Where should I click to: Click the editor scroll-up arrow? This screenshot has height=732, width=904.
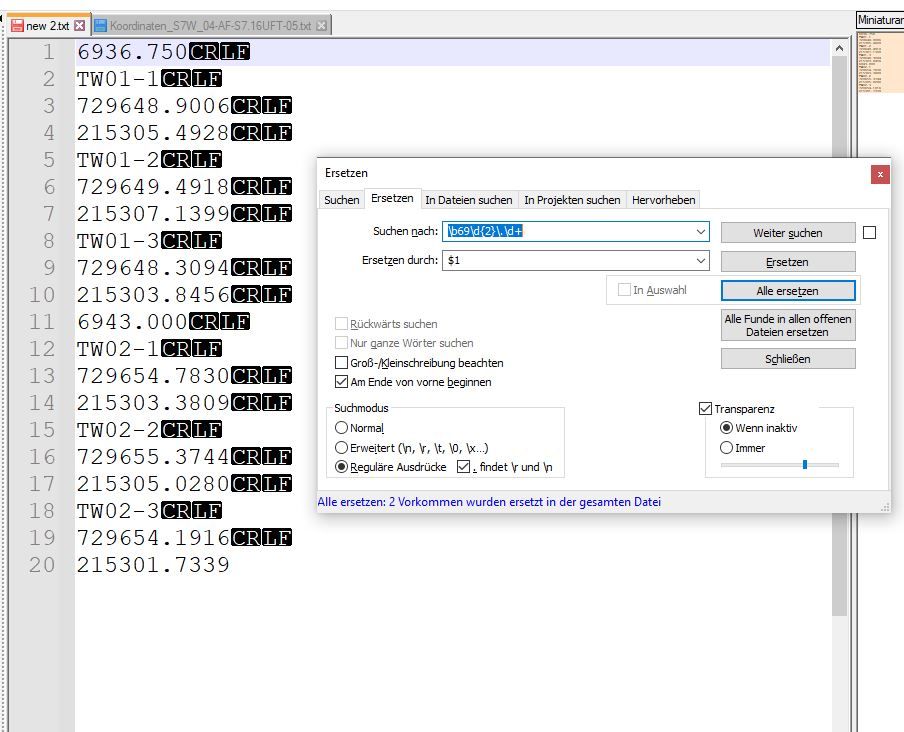(x=839, y=49)
